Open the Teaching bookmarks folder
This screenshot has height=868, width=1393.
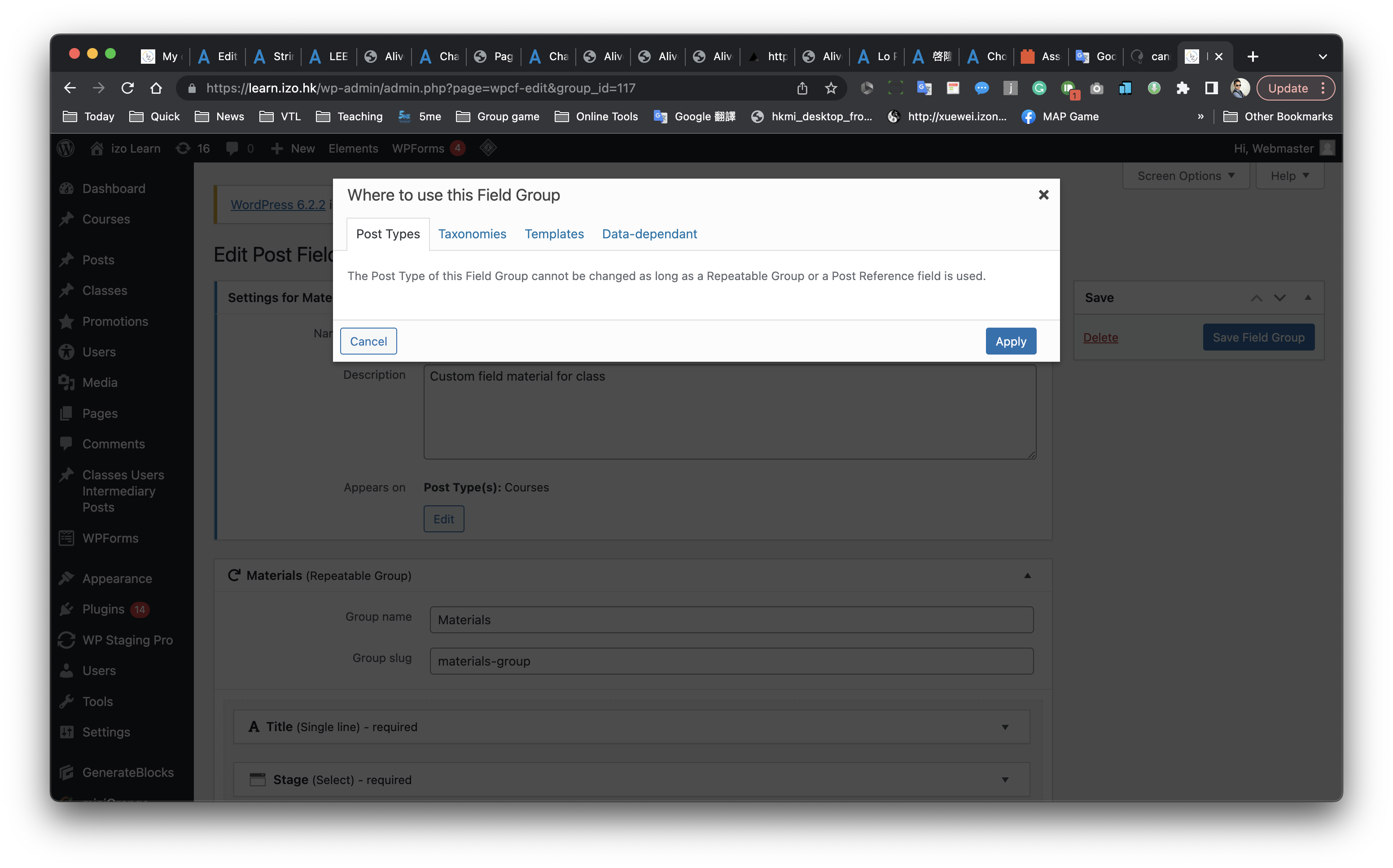click(349, 117)
